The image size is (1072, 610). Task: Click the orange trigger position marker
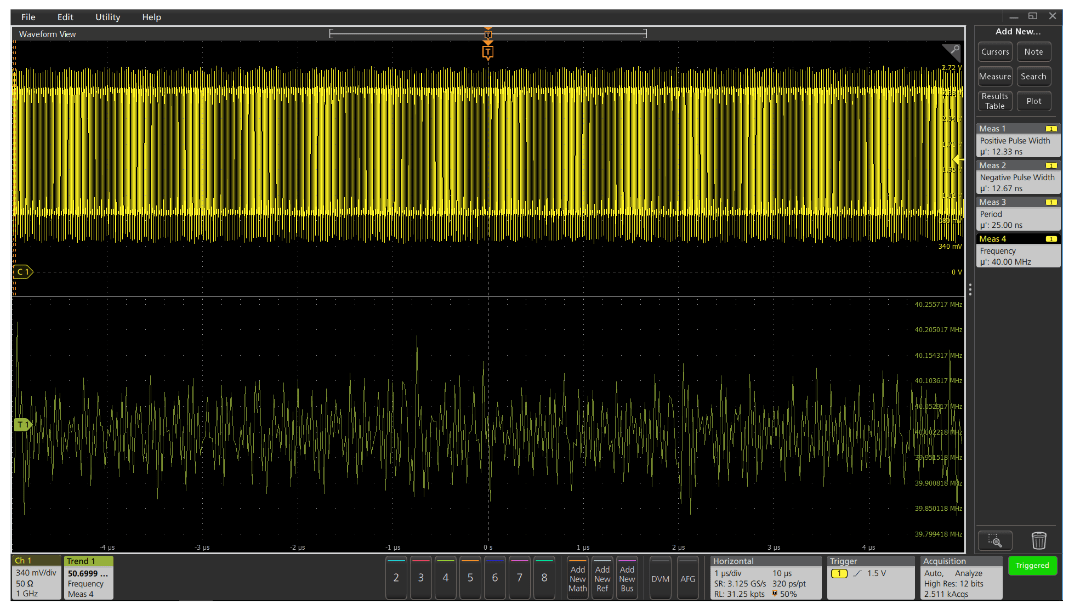[x=487, y=50]
